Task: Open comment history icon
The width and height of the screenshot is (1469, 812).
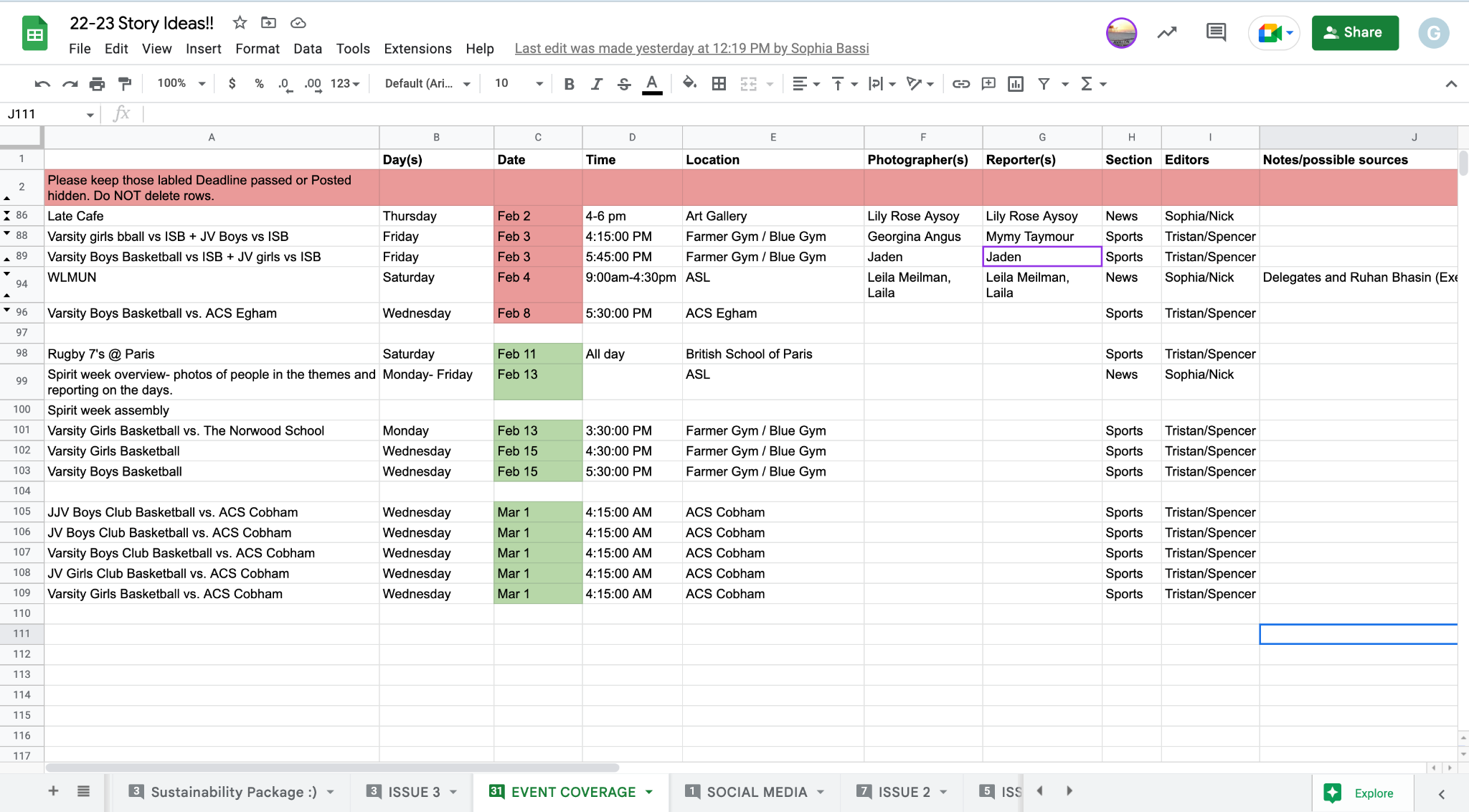Action: (x=1216, y=32)
